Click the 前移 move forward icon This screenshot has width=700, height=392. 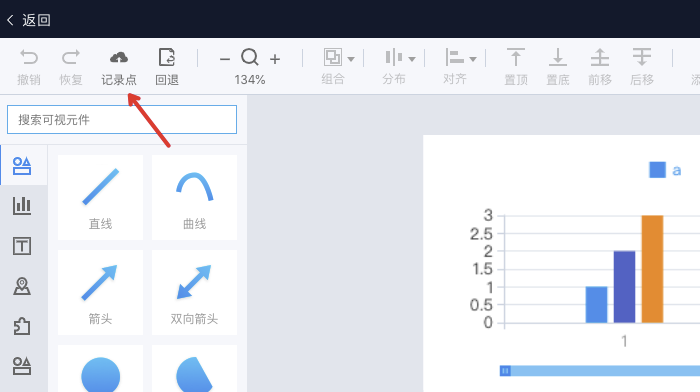600,57
